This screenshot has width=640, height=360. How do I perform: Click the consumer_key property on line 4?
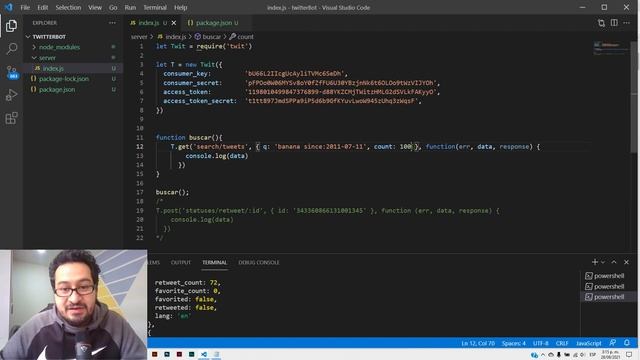point(186,74)
